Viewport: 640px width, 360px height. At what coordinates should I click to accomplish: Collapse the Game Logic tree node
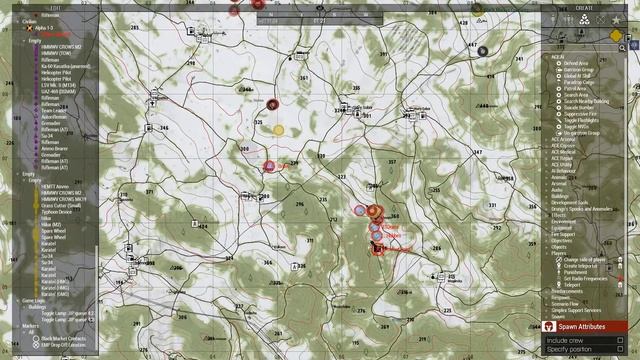tap(18, 301)
